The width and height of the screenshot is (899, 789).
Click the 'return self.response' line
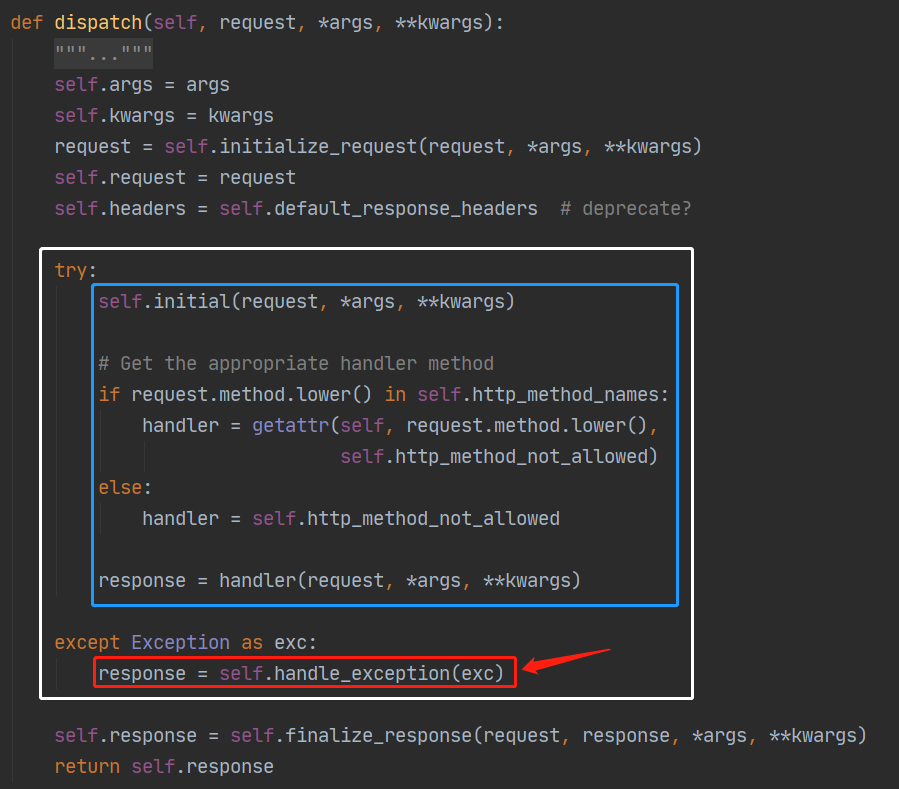(x=164, y=767)
